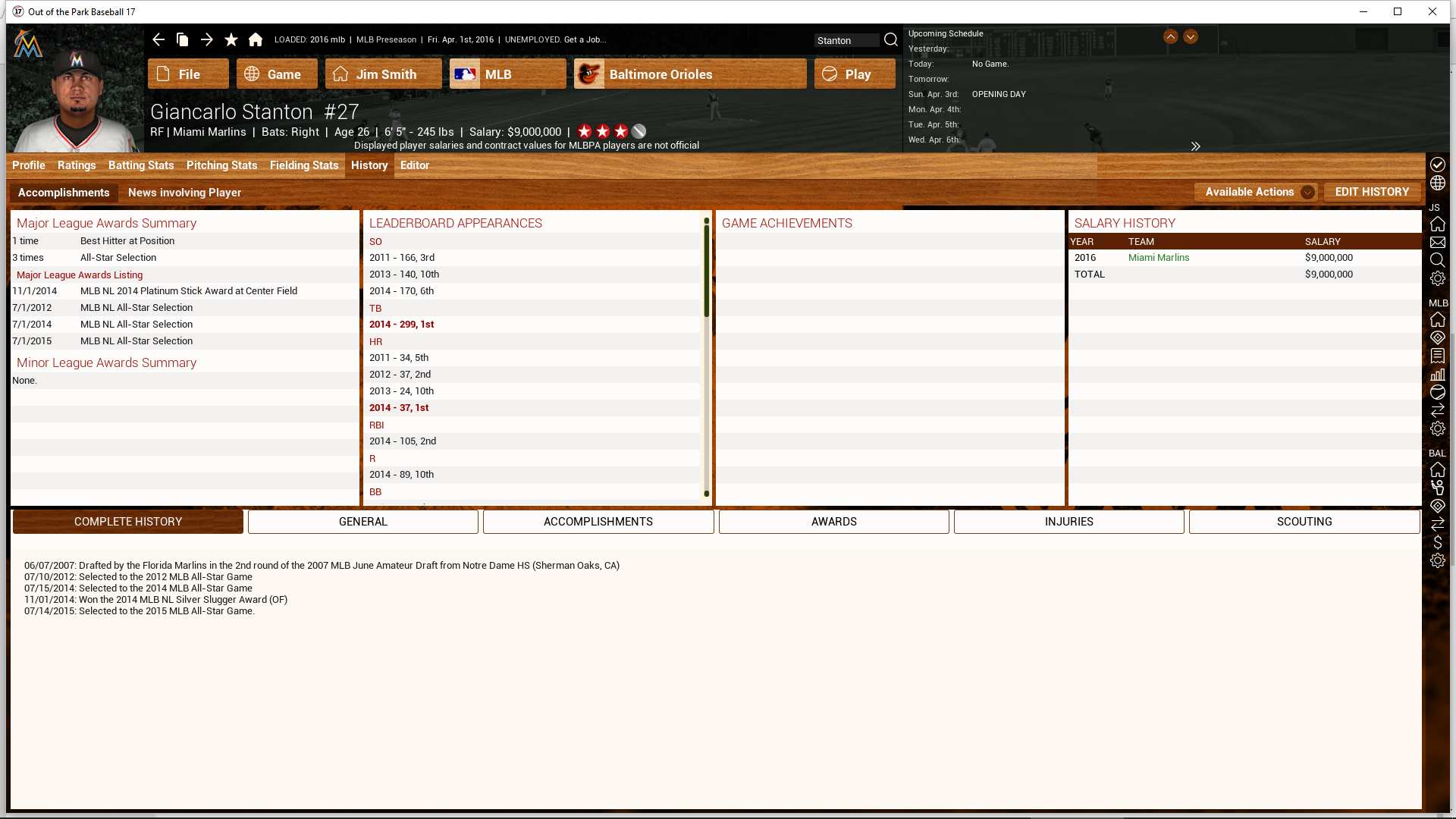Click the checkmark icon in right sidebar
1456x819 pixels.
click(x=1438, y=165)
